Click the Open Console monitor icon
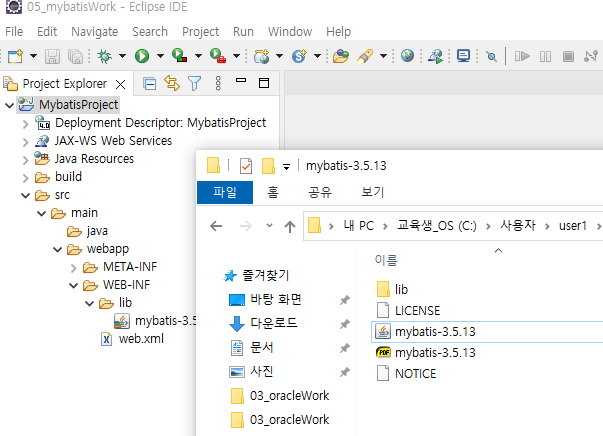603x436 pixels. pyautogui.click(x=463, y=57)
